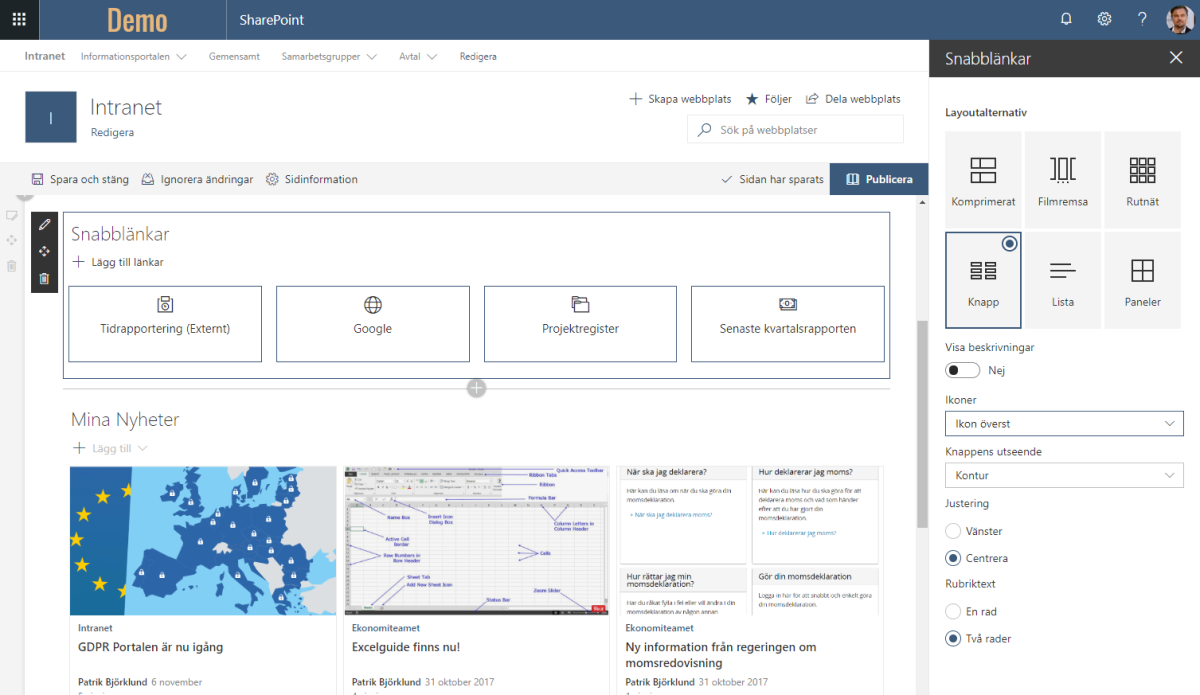Screen dimensions: 1200x695
Task: Expand the Informationsportalen navigation menu
Action: (x=133, y=56)
